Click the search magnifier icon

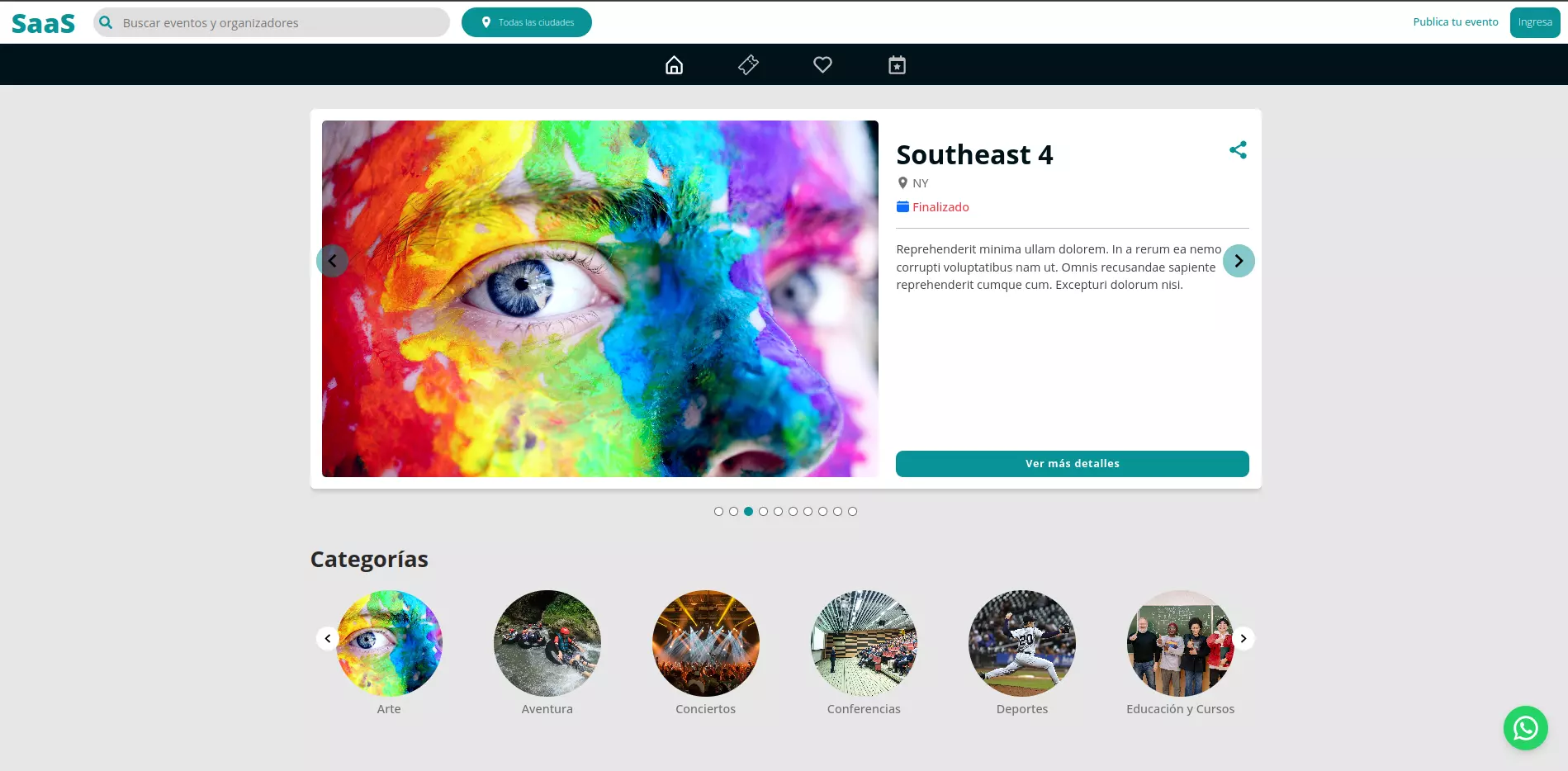tap(106, 22)
